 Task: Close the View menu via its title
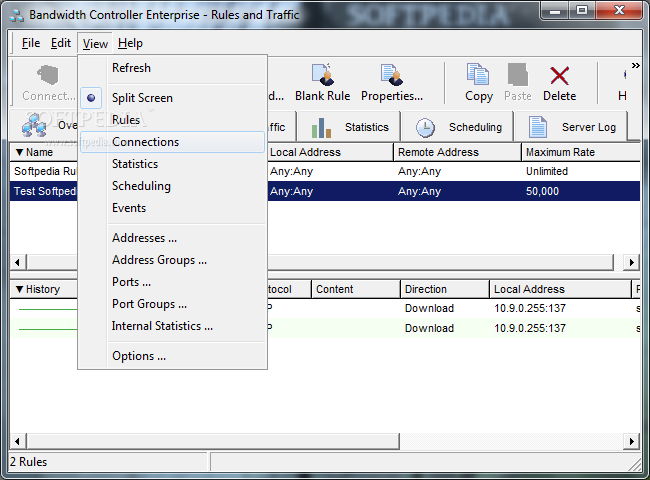tap(95, 44)
